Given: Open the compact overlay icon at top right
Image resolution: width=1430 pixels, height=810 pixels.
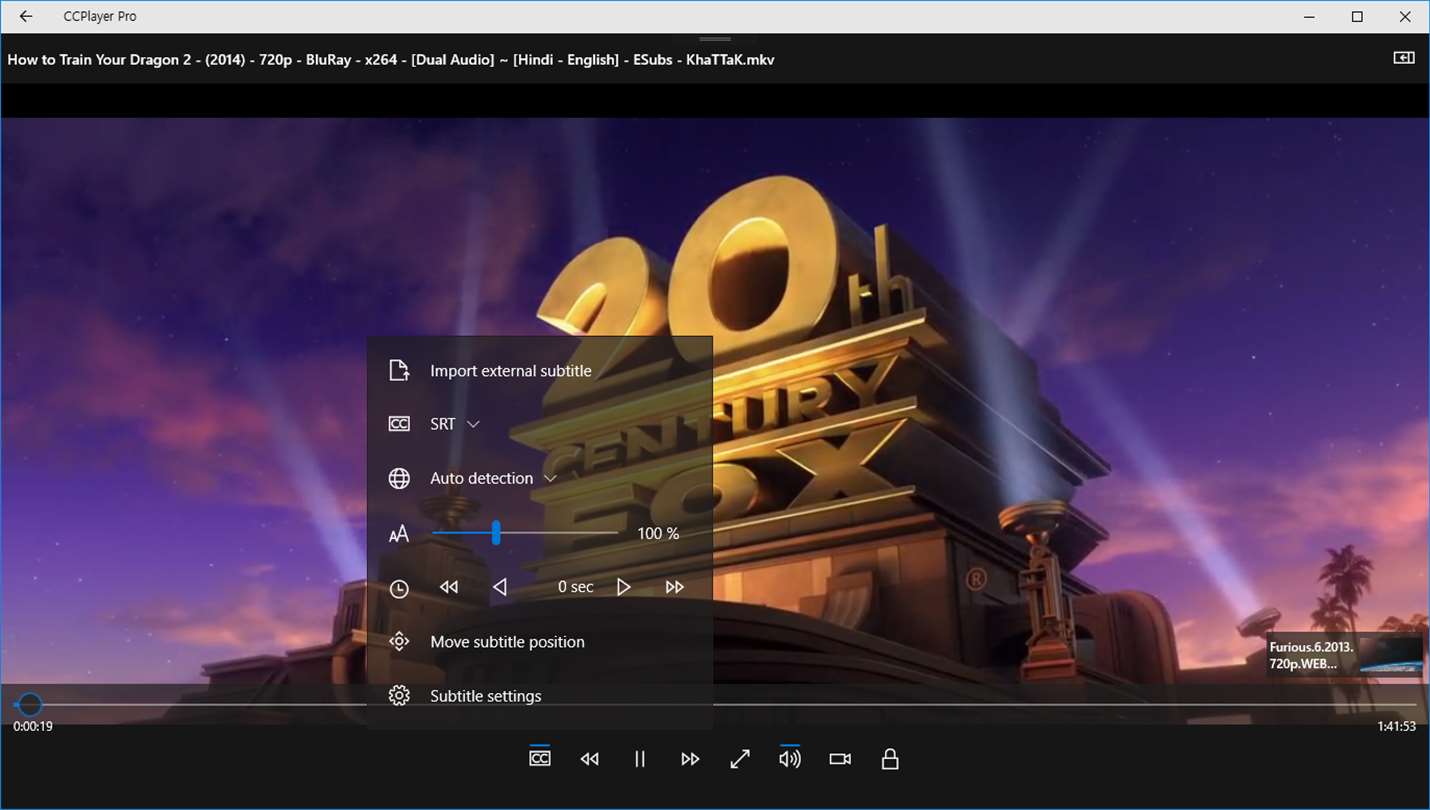Looking at the screenshot, I should [x=1404, y=58].
